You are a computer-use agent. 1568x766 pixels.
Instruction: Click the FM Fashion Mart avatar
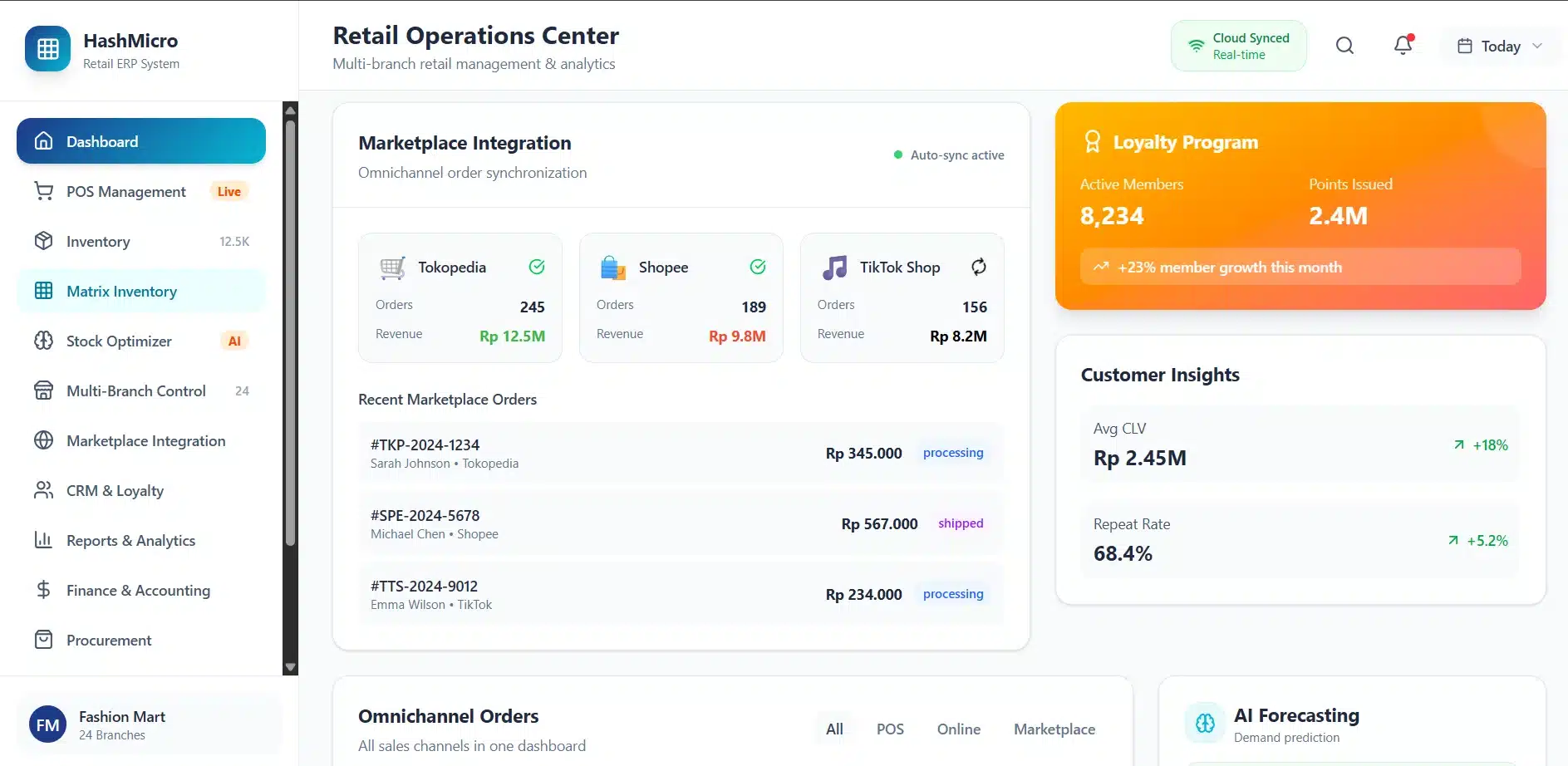[x=47, y=725]
